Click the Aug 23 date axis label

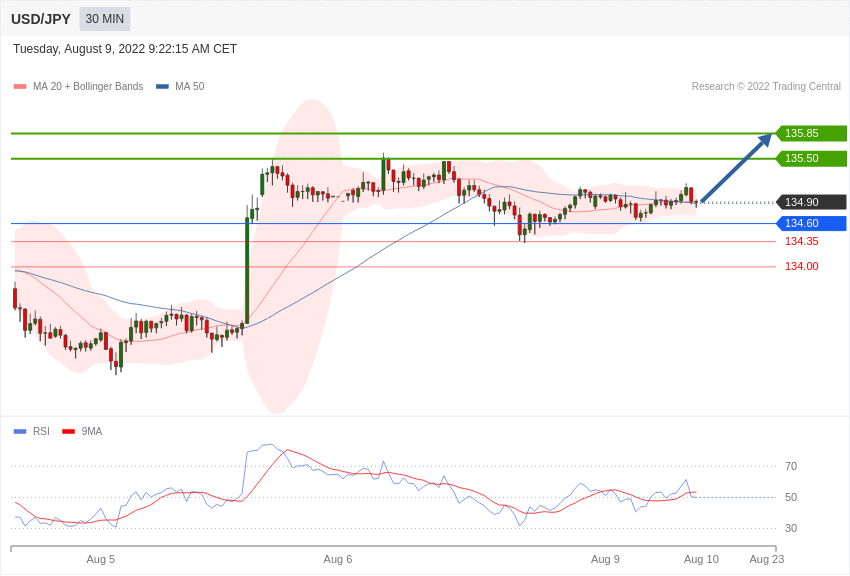[767, 559]
